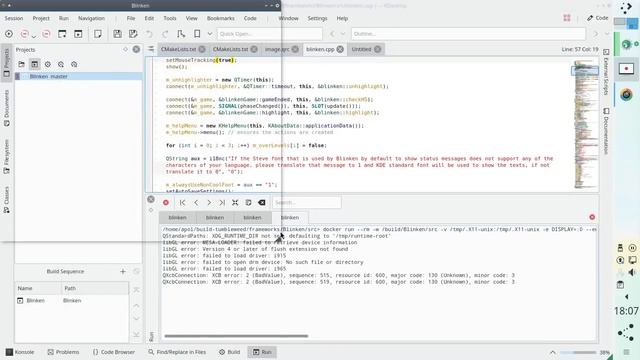This screenshot has width=640, height=360.
Task: Open Find/Replace in Files tool view
Action: pyautogui.click(x=177, y=352)
